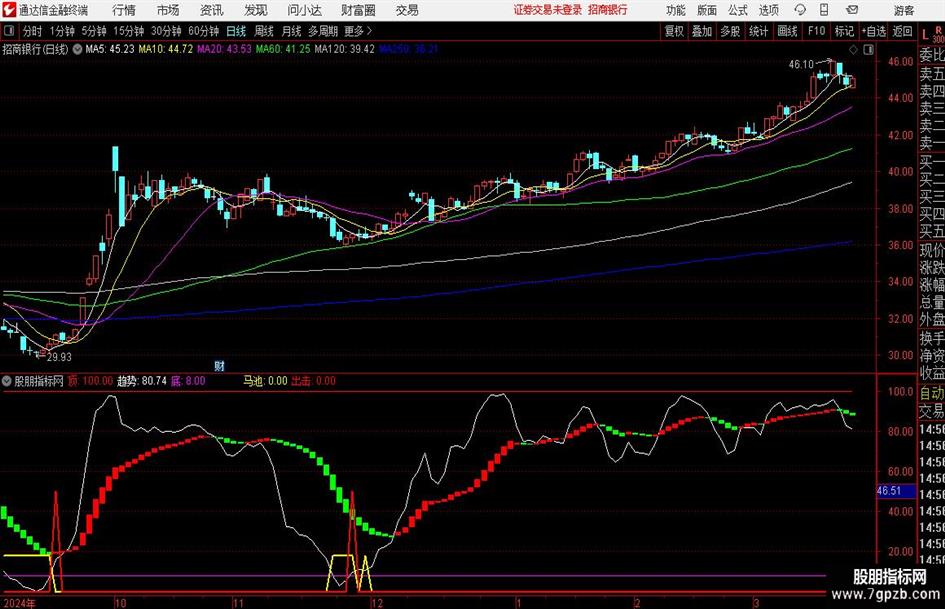Add stock via +自选 button
This screenshot has height=609, width=945.
coord(874,31)
